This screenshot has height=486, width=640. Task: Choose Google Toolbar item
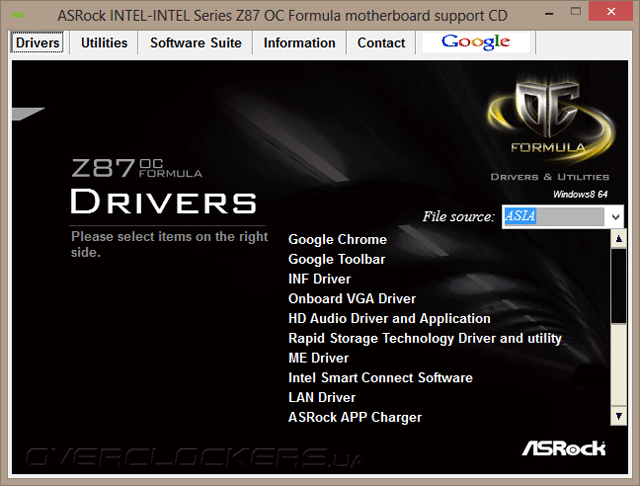click(x=336, y=259)
